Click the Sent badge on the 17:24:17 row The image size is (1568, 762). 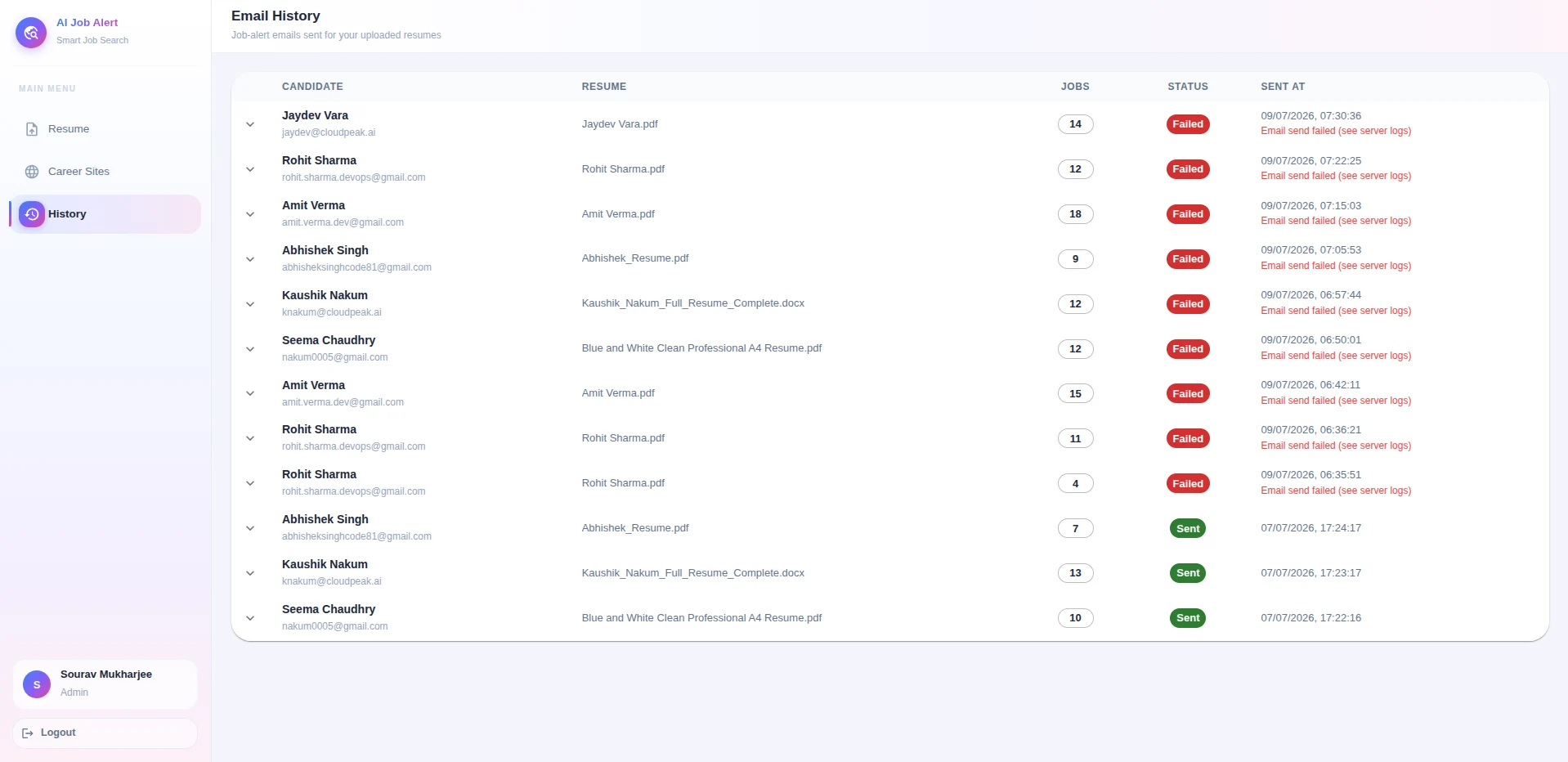(1188, 528)
